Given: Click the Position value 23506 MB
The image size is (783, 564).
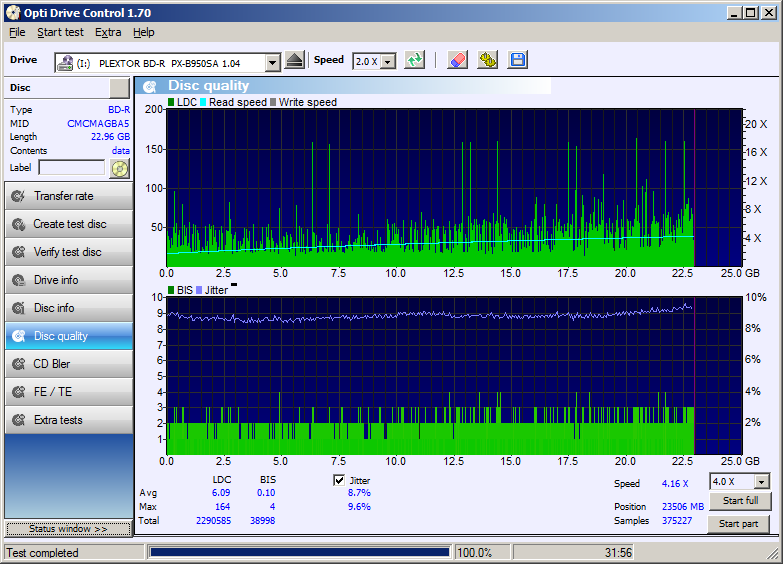Looking at the screenshot, I should point(683,507).
